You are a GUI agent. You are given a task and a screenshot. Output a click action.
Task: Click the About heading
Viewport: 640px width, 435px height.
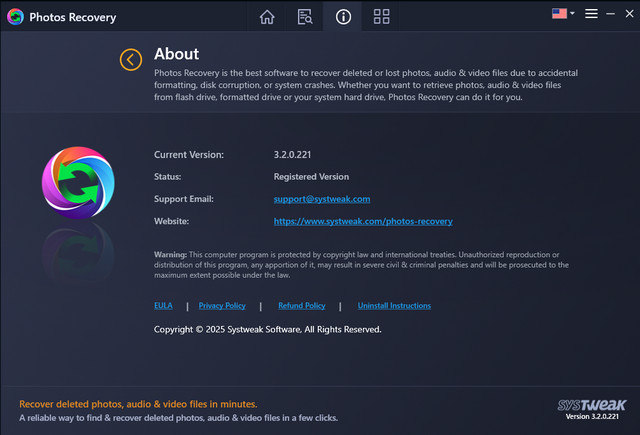(x=176, y=54)
